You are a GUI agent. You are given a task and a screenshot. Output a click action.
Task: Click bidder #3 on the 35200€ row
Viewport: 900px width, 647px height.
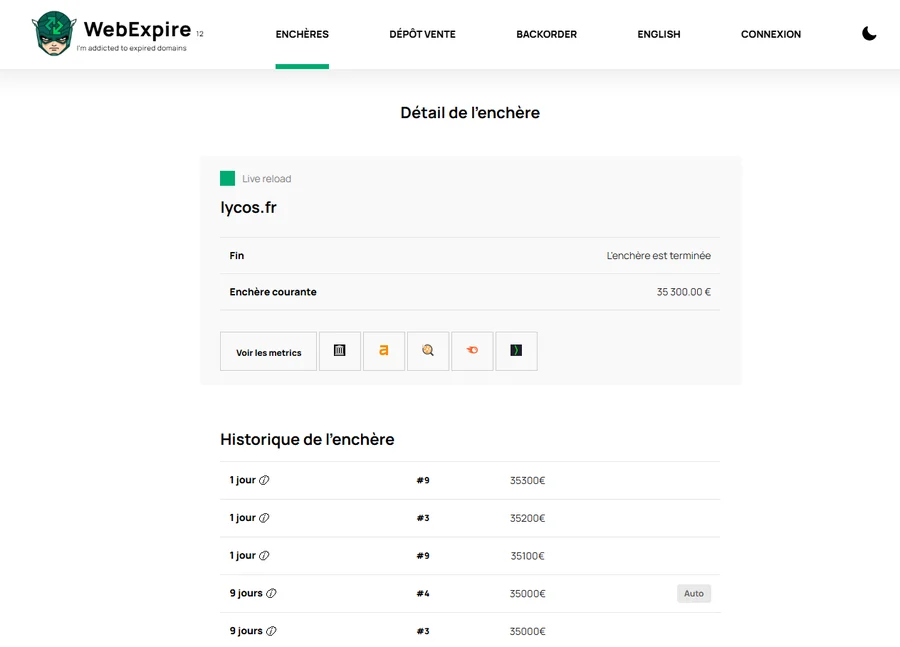coord(423,518)
